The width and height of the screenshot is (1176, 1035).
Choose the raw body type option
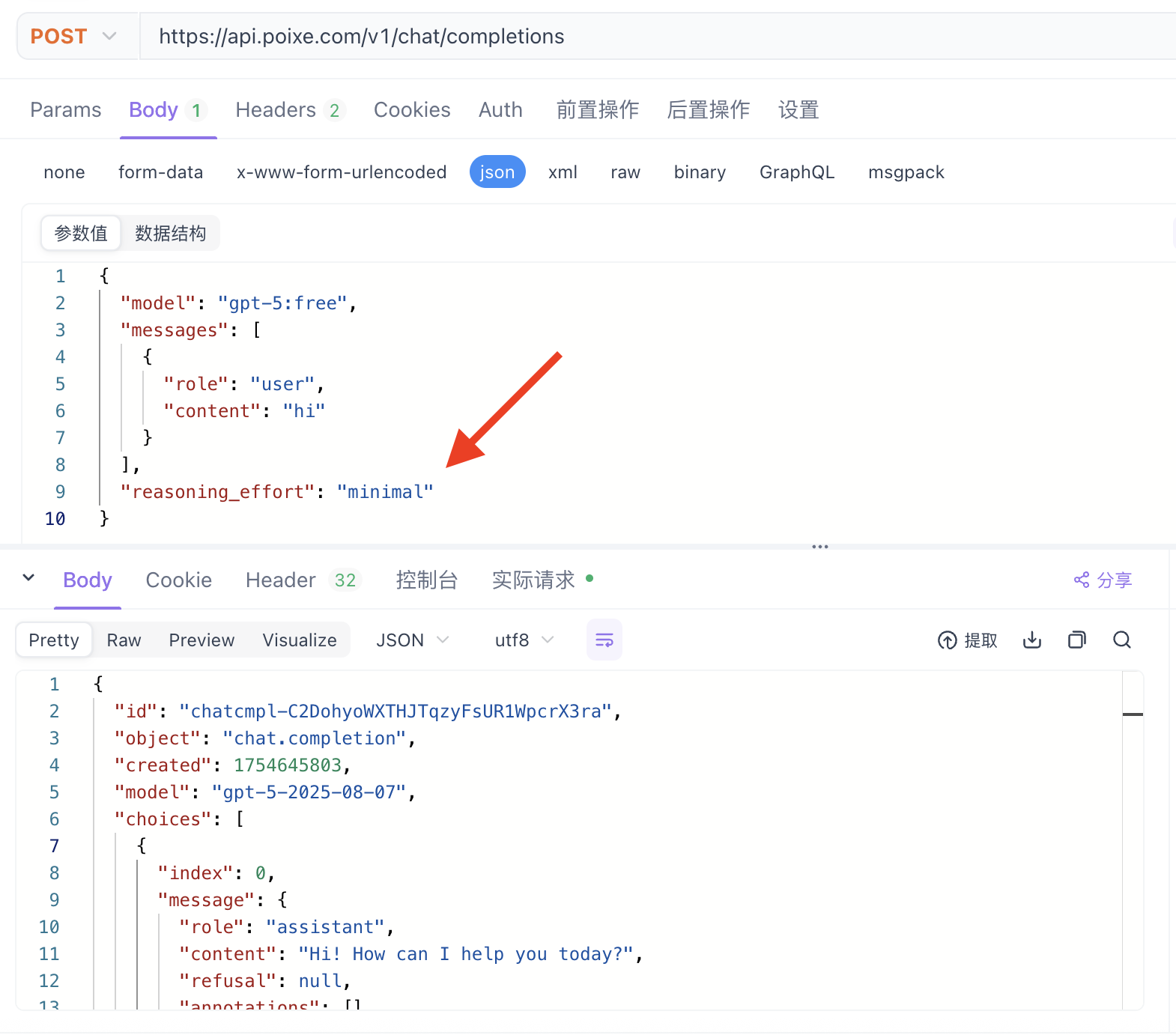(625, 172)
